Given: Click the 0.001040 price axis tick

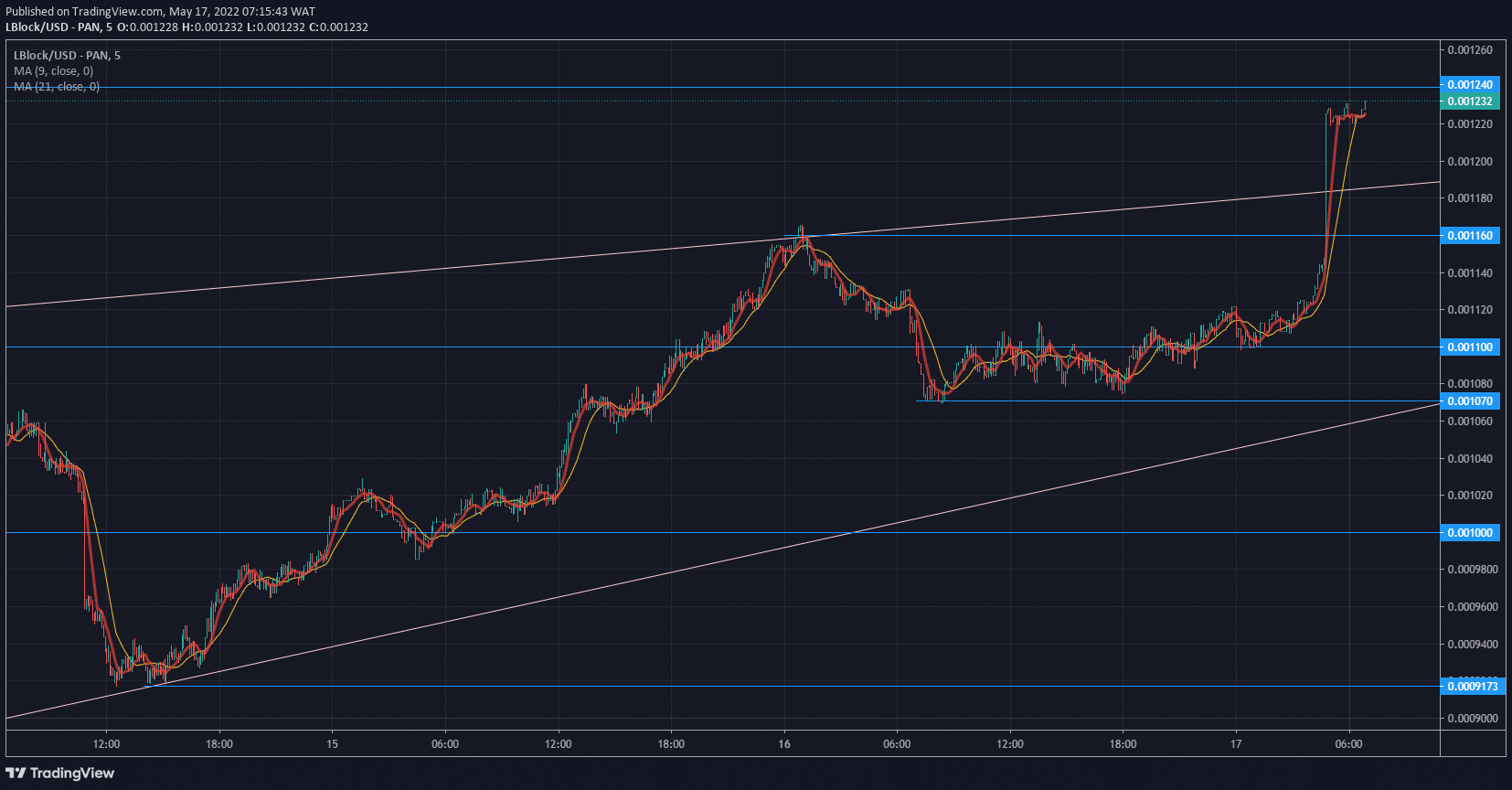Looking at the screenshot, I should click(1470, 459).
